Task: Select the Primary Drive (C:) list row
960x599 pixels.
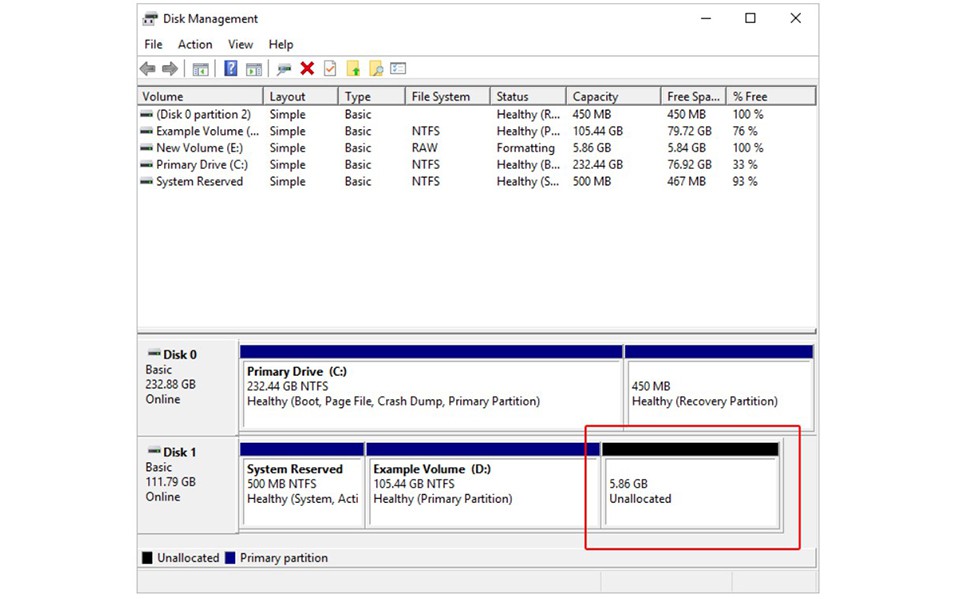Action: [x=477, y=165]
